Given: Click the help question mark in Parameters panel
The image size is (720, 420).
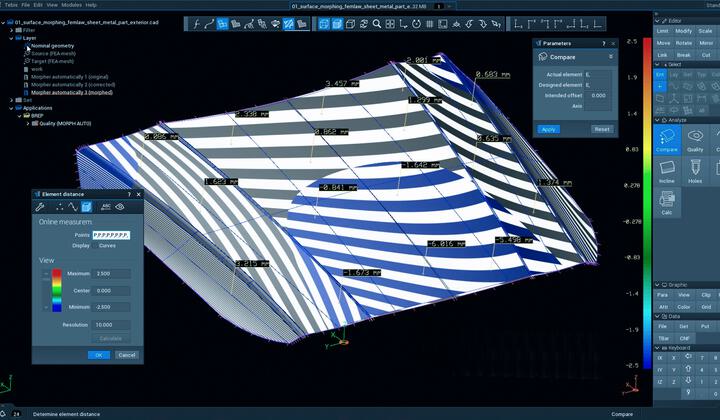Looking at the screenshot, I should click(x=604, y=43).
